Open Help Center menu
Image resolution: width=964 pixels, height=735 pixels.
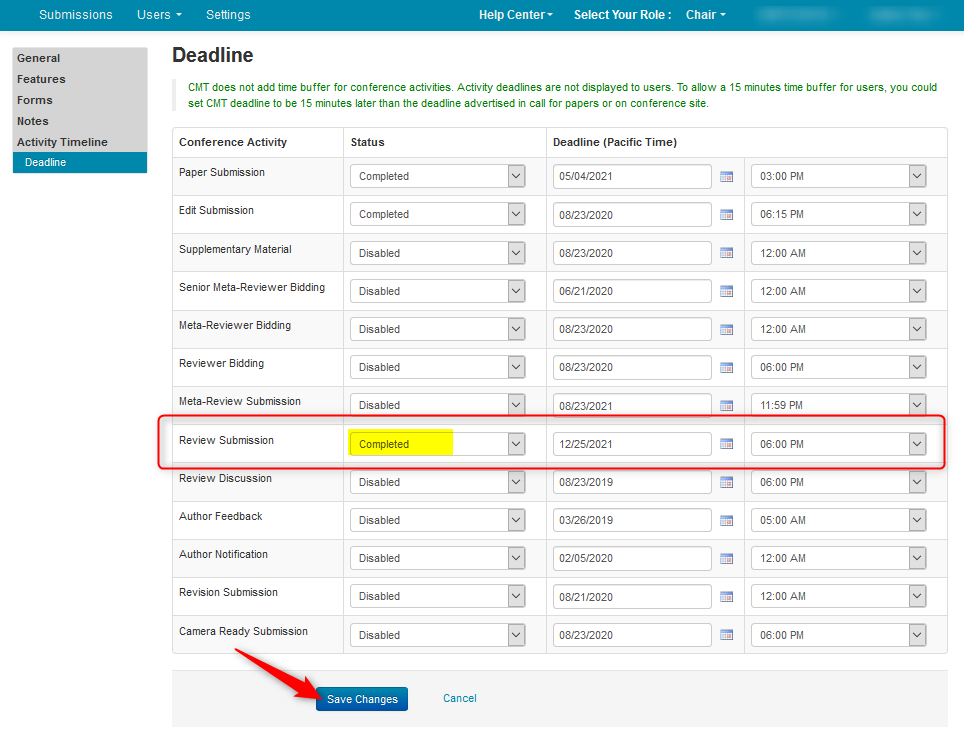[515, 15]
